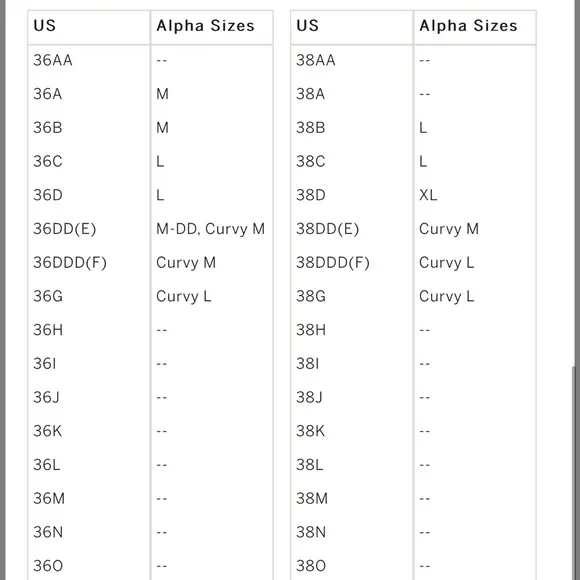
Task: Click the 38AA size cell
Action: (x=316, y=60)
